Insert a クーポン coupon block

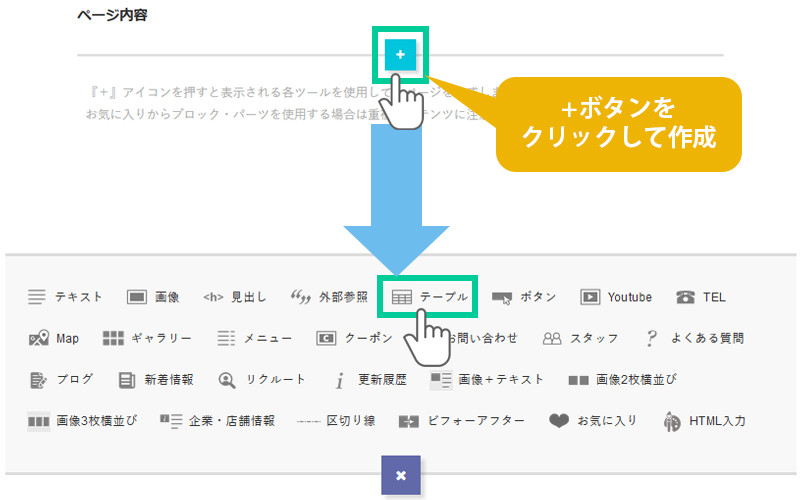click(355, 338)
